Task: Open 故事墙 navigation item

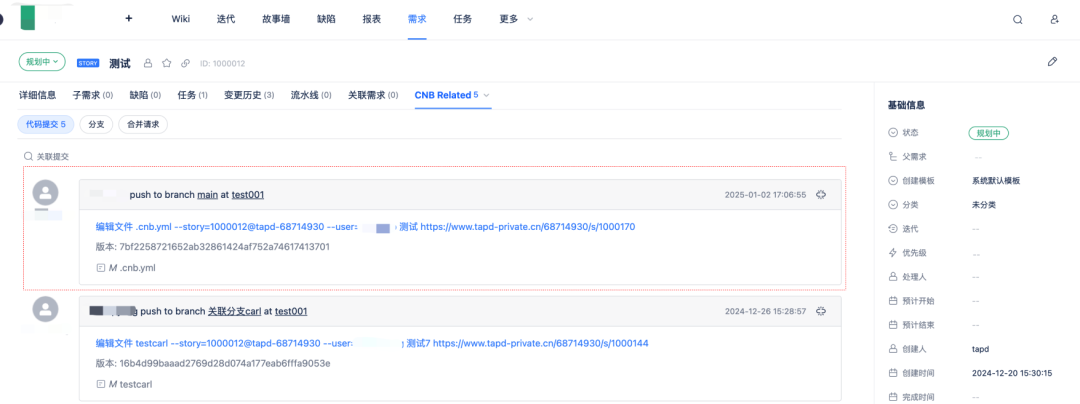Action: coord(276,19)
